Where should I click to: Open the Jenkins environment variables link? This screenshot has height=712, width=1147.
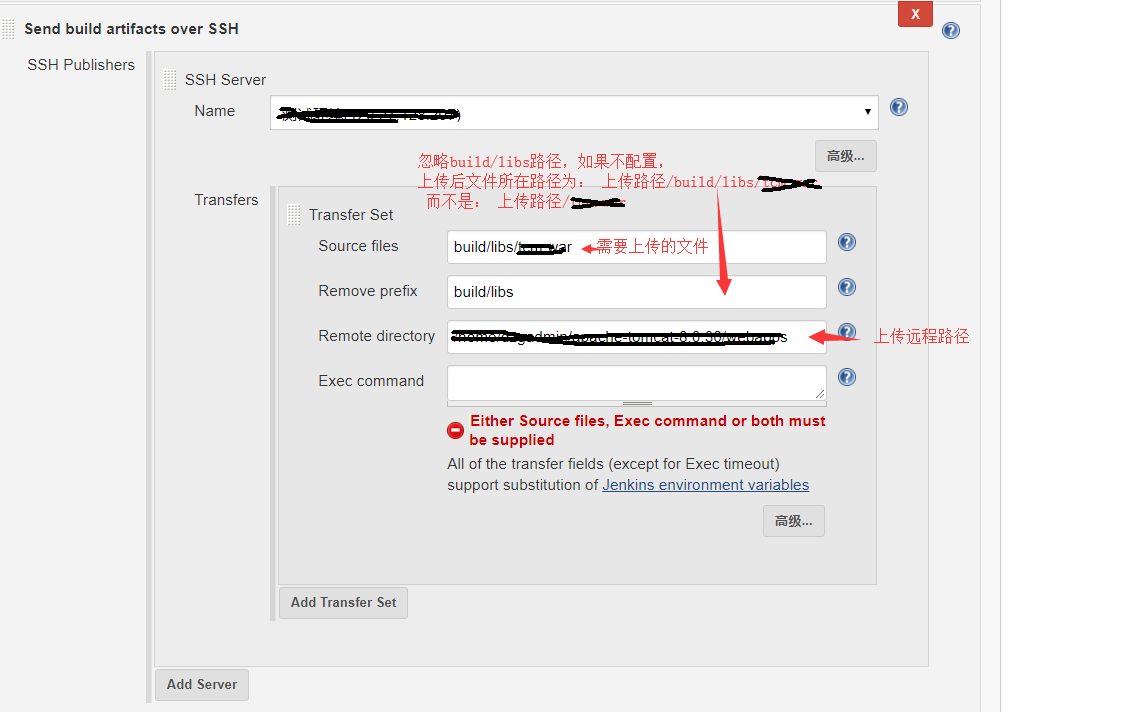[705, 484]
